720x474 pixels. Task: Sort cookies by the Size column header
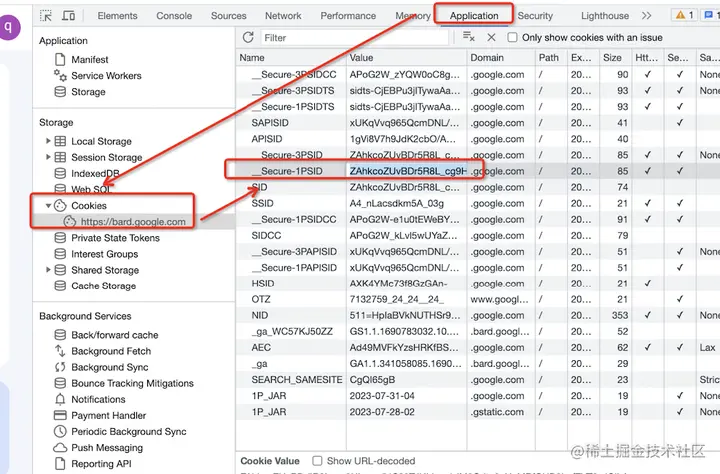point(615,57)
